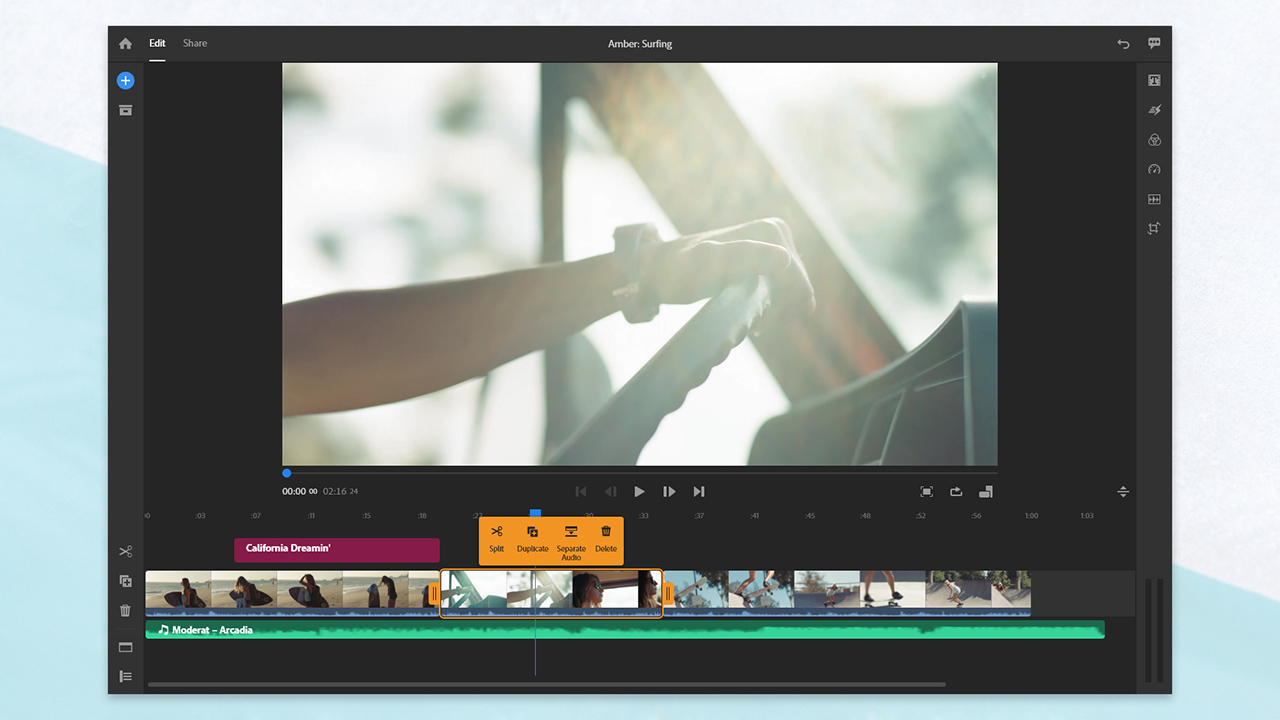1280x720 pixels.
Task: Select the Split scissors tool
Action: pos(125,551)
